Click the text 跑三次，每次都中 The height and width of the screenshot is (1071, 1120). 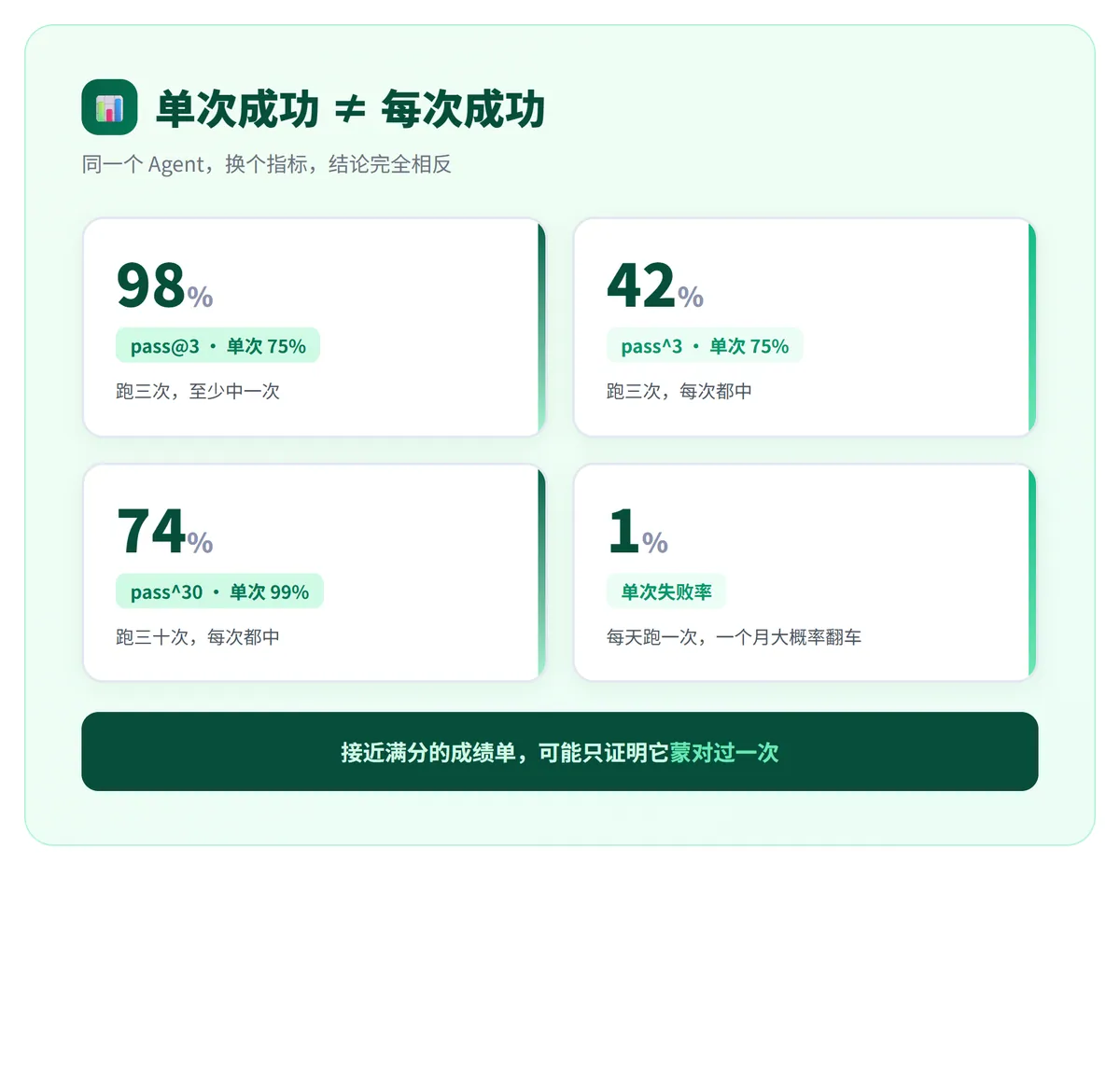[679, 392]
